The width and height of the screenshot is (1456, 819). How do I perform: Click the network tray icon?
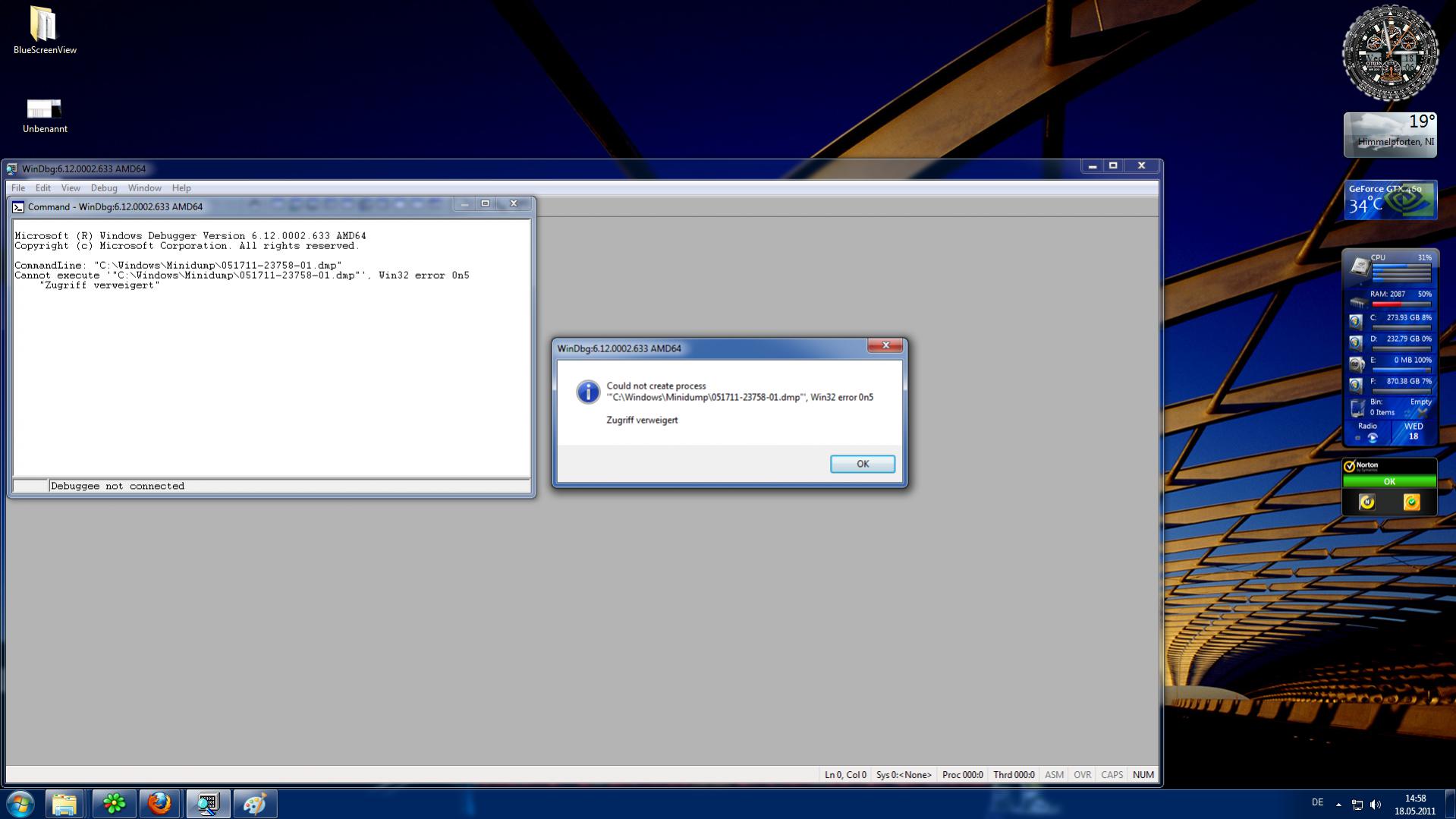[1357, 805]
